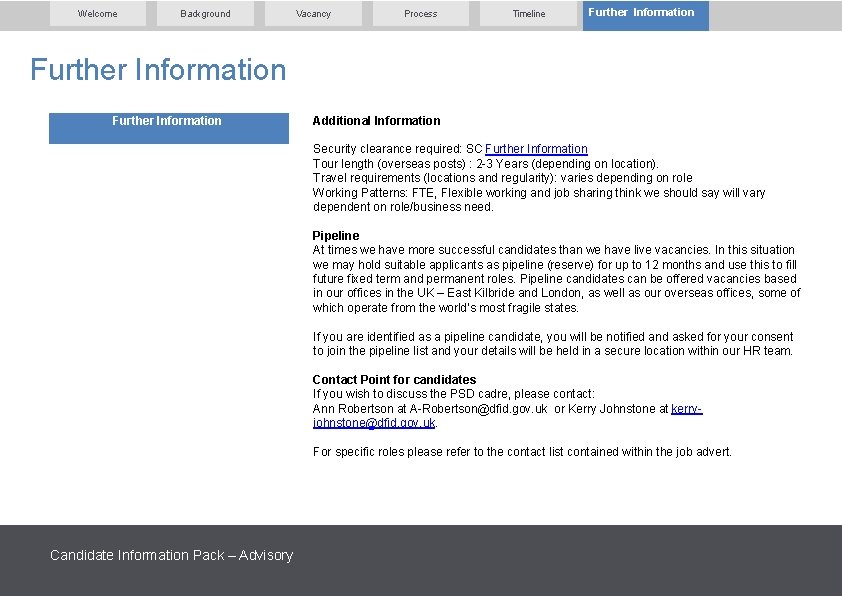Click the Pipeline heading

tap(336, 236)
